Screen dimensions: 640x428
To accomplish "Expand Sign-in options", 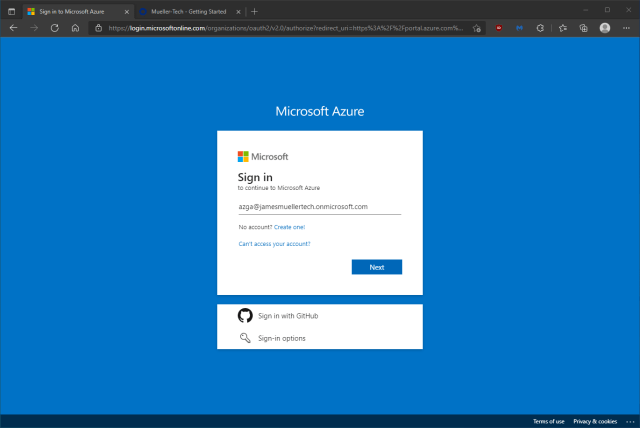I will point(282,338).
